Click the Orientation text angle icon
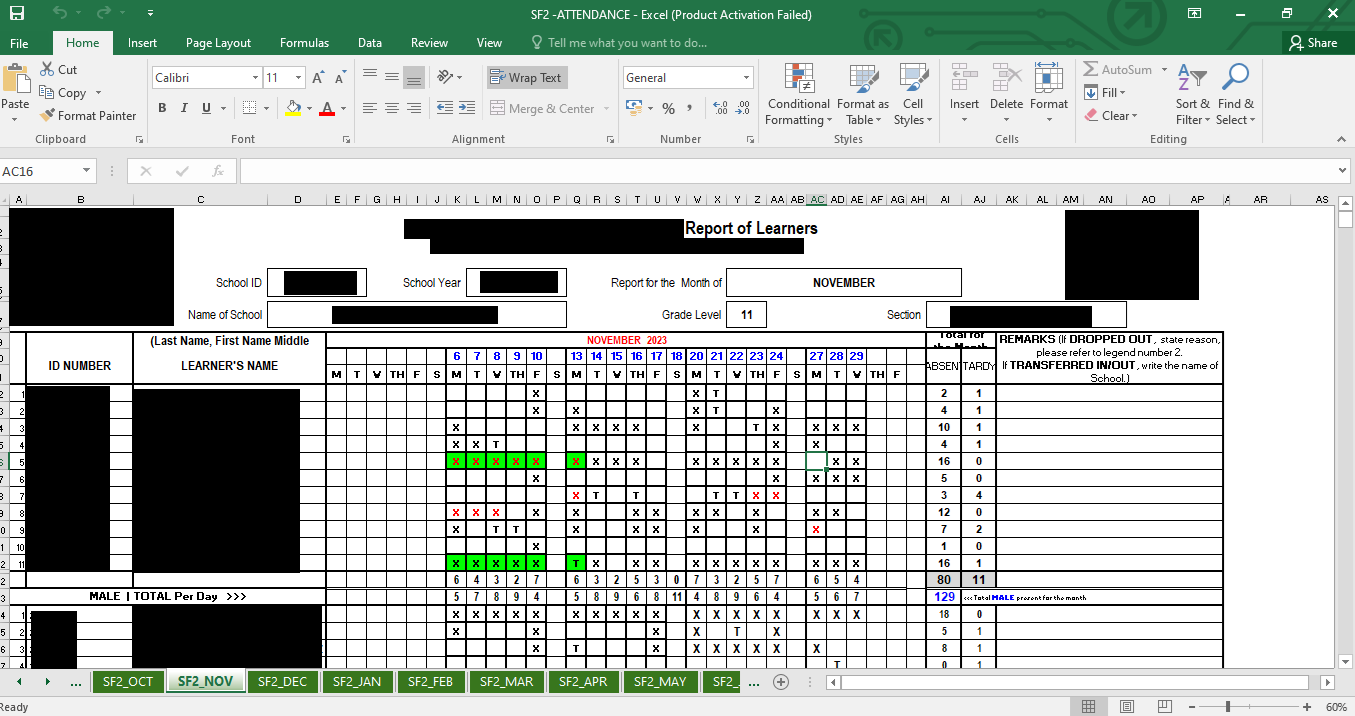 point(445,77)
